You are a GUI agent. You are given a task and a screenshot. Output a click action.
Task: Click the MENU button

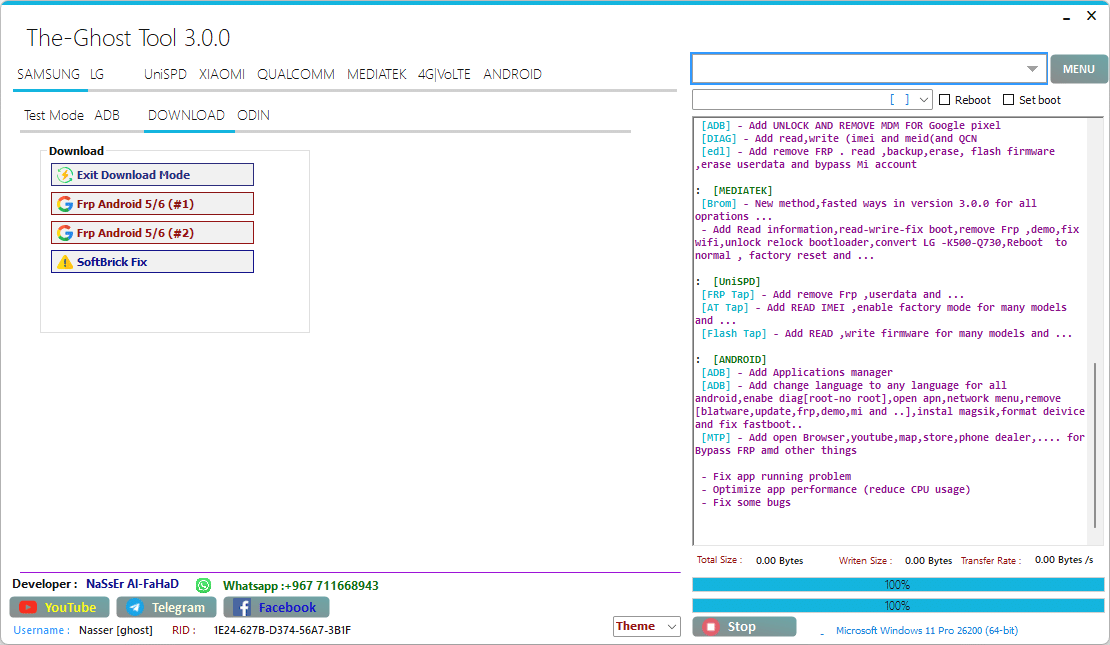pos(1079,69)
